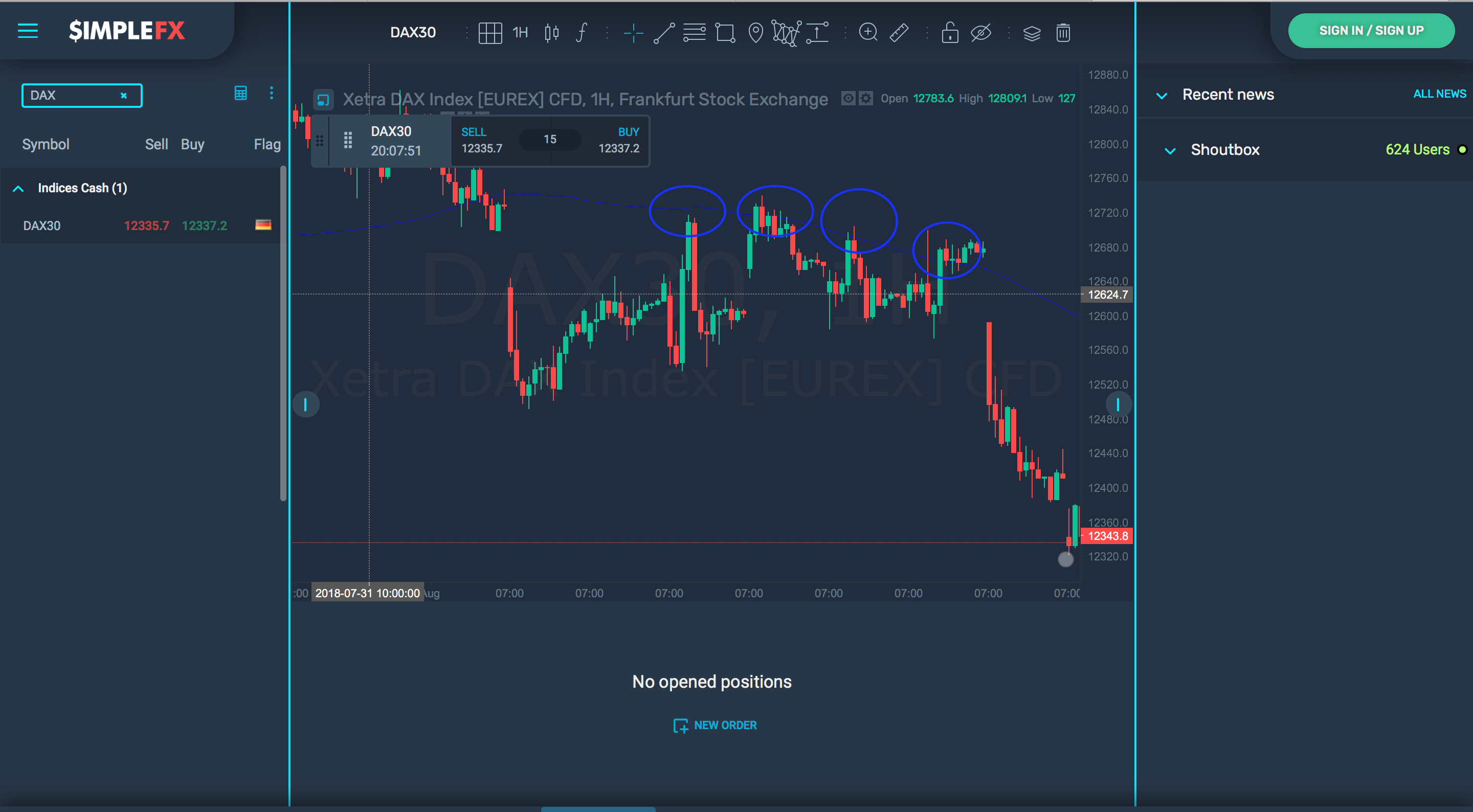Image resolution: width=1473 pixels, height=812 pixels.
Task: Edit the volume value 15
Action: [x=549, y=140]
